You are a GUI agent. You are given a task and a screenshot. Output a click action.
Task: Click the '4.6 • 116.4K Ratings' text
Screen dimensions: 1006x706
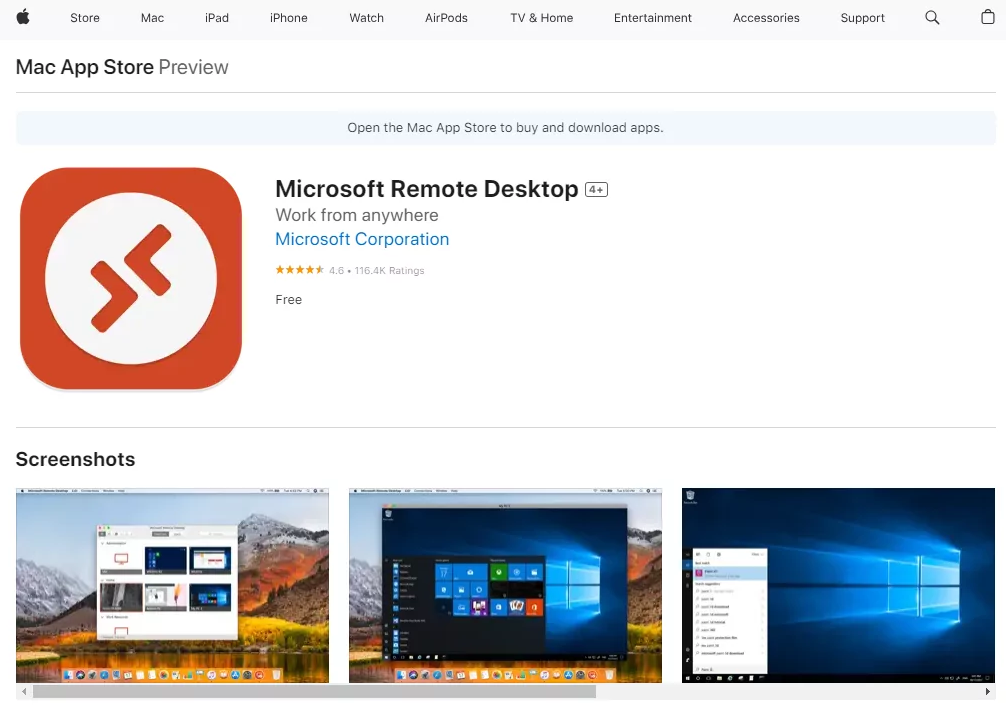point(377,271)
